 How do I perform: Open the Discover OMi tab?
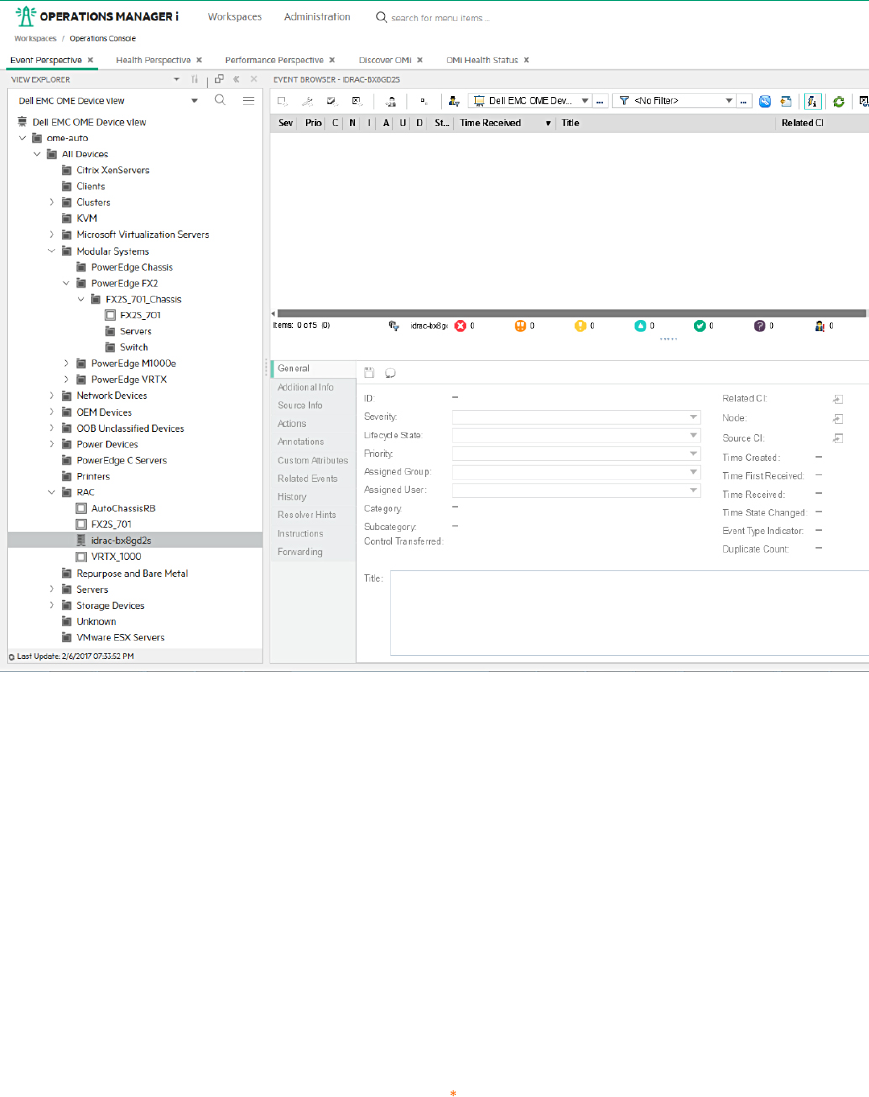pos(385,60)
